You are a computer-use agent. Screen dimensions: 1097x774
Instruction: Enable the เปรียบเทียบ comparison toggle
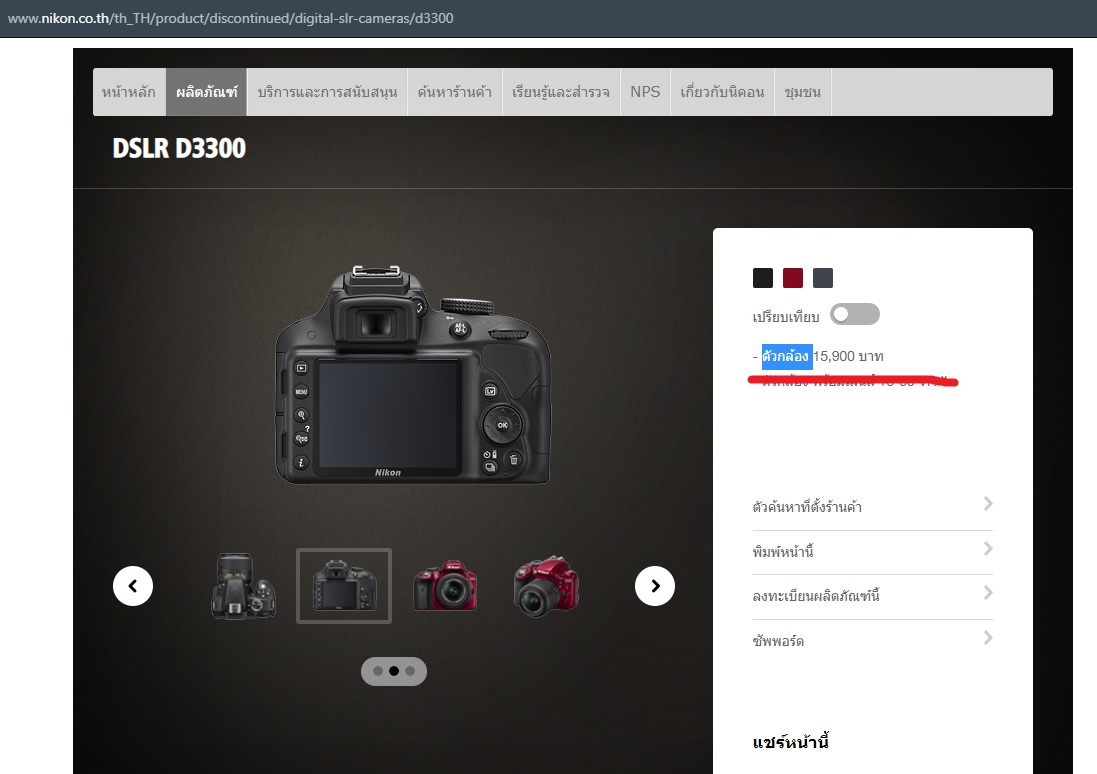(x=856, y=314)
